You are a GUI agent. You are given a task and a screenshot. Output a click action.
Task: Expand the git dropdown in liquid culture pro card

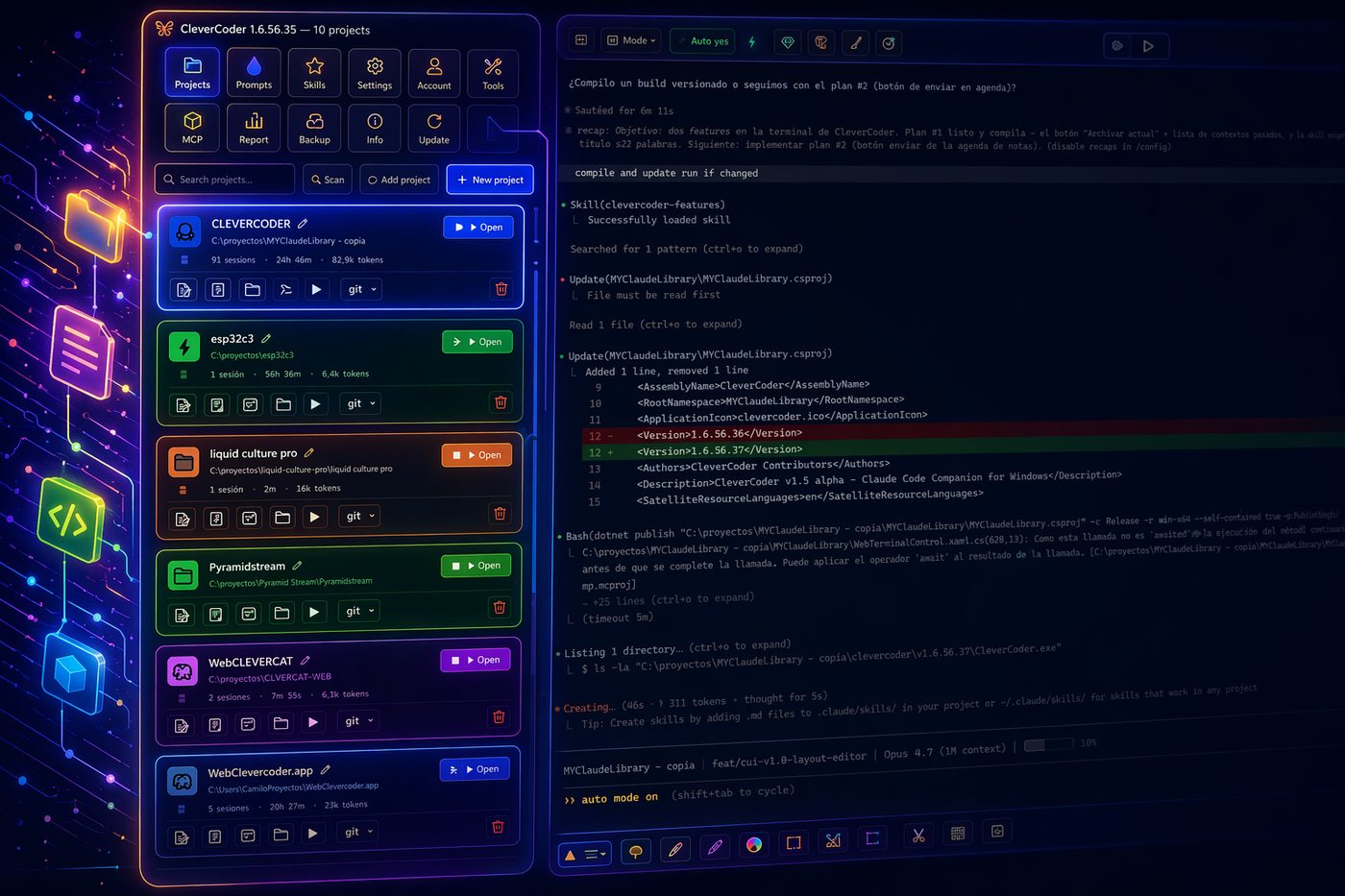[360, 517]
